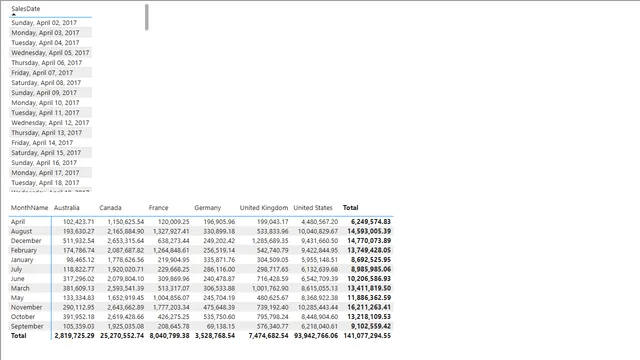
Task: Click October Germany value 535,750.60
Action: (x=219, y=317)
